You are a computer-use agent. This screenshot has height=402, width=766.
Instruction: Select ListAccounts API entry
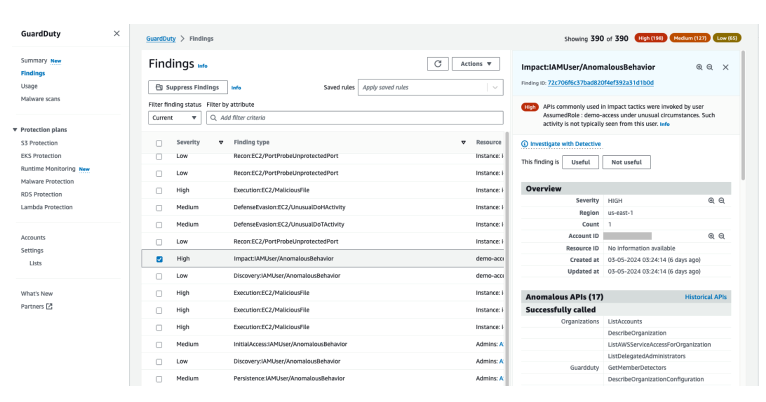pos(625,322)
